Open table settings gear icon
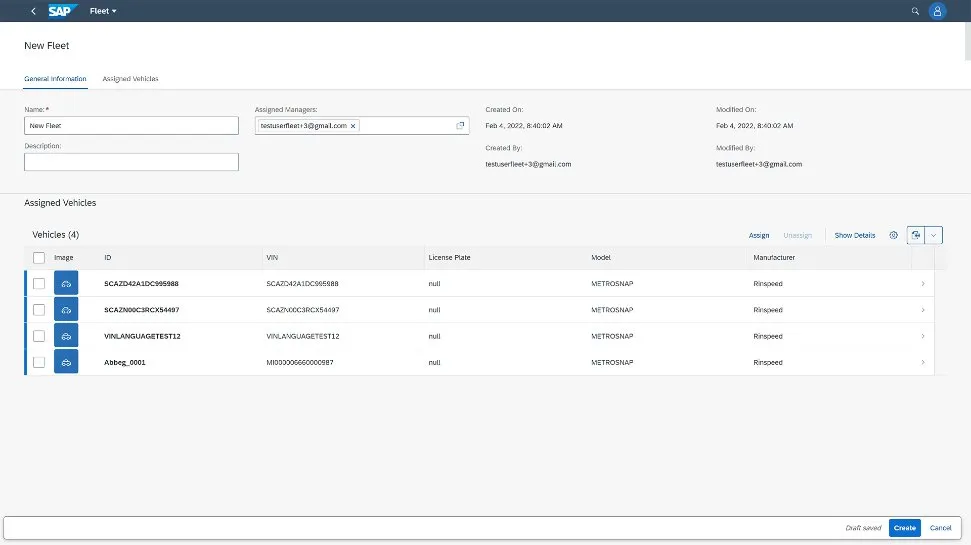The width and height of the screenshot is (971, 545). 894,235
